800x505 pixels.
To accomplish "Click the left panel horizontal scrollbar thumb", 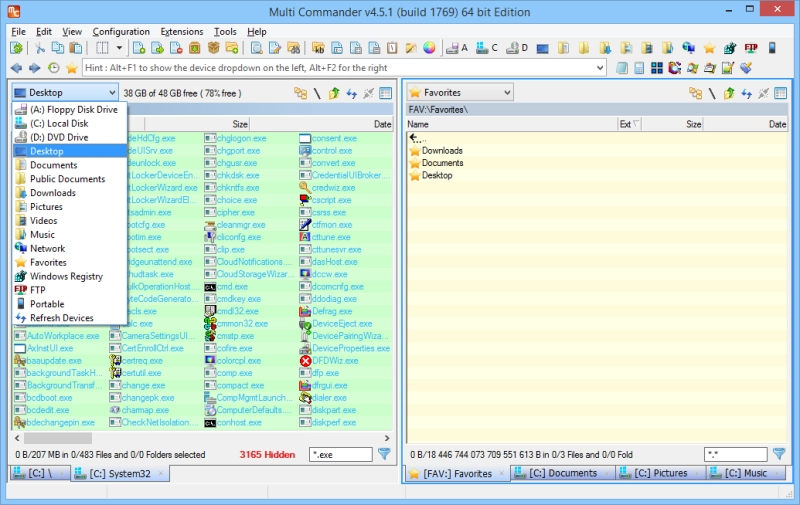I will tap(58, 438).
